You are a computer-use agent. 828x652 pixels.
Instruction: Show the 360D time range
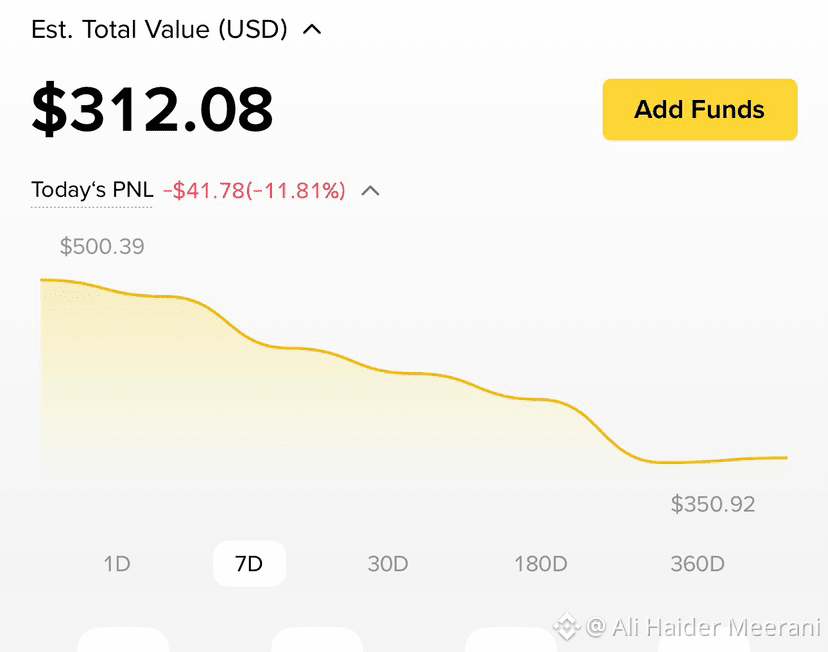click(698, 564)
